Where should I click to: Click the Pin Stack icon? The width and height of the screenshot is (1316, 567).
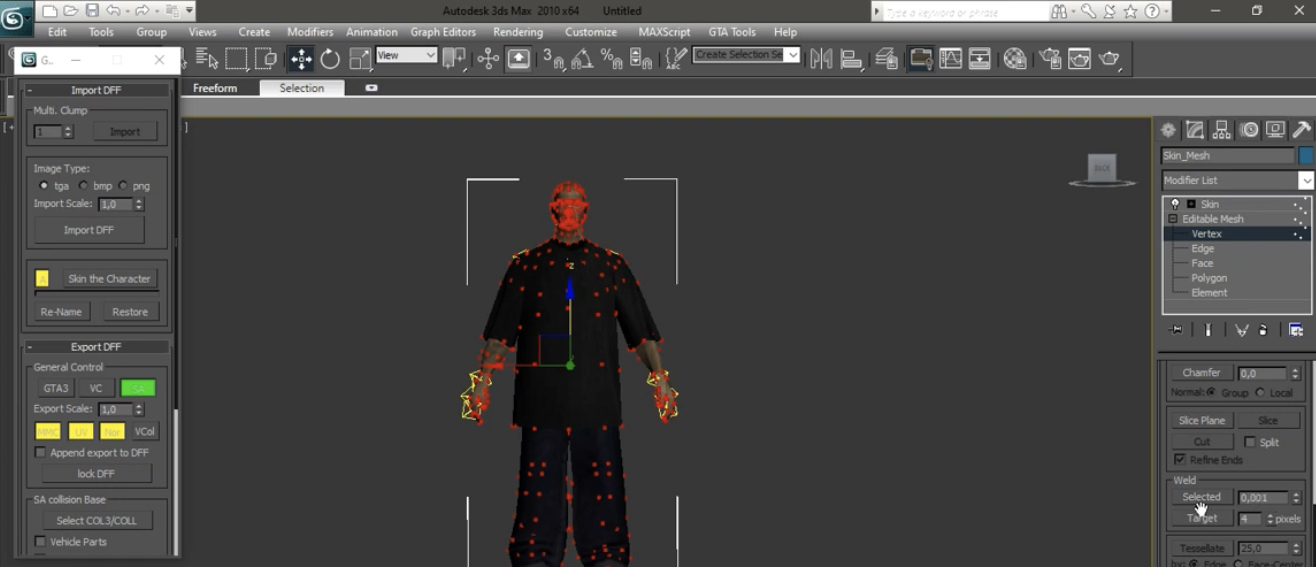(x=1176, y=330)
